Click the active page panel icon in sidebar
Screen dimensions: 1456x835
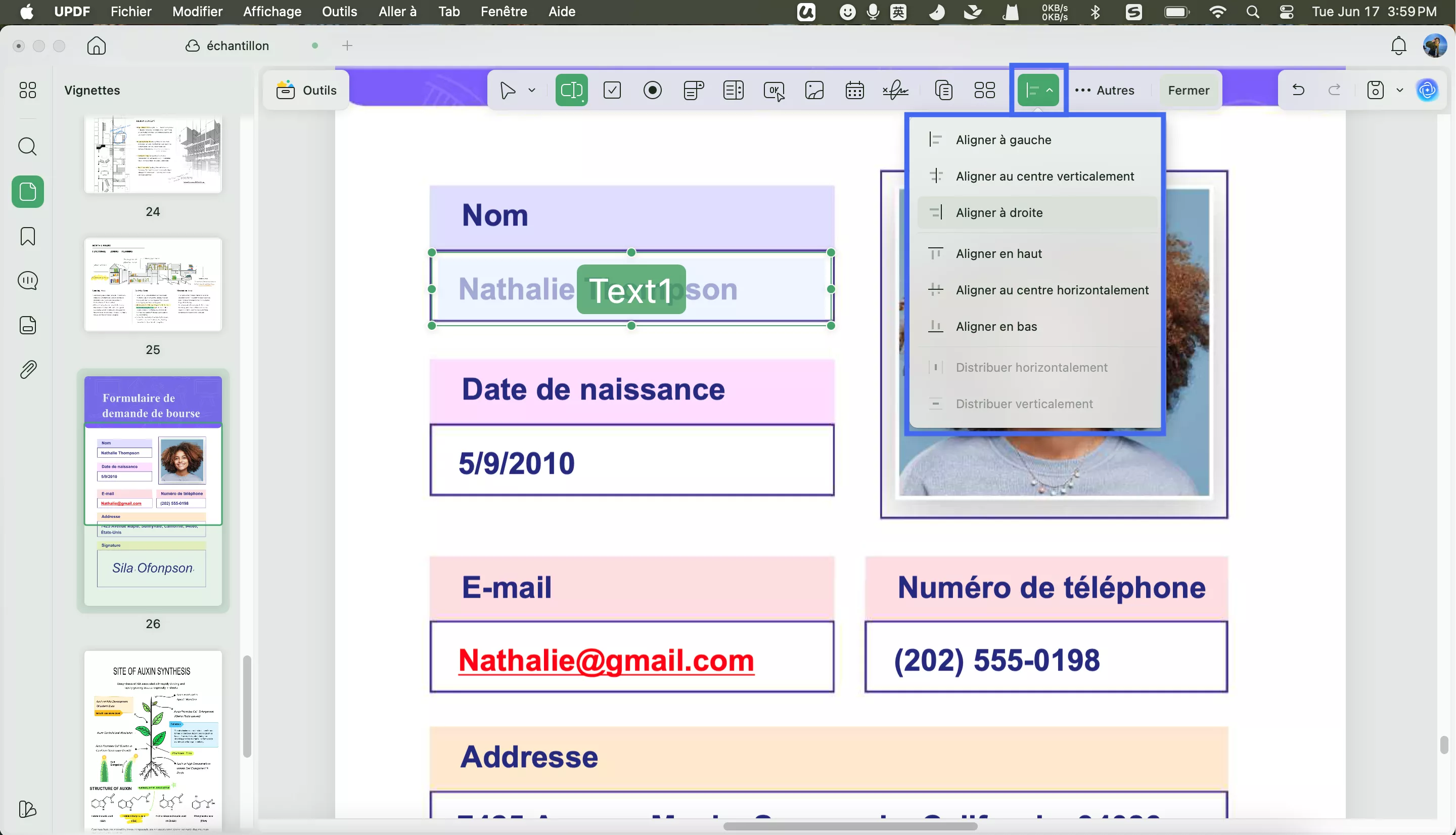27,192
